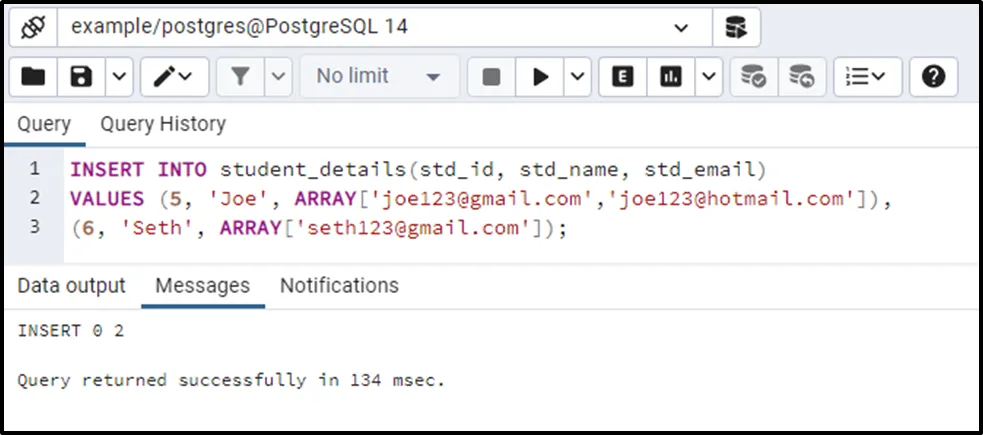This screenshot has height=435, width=983.
Task: Open the Edit pencil dropdown
Action: tap(174, 77)
